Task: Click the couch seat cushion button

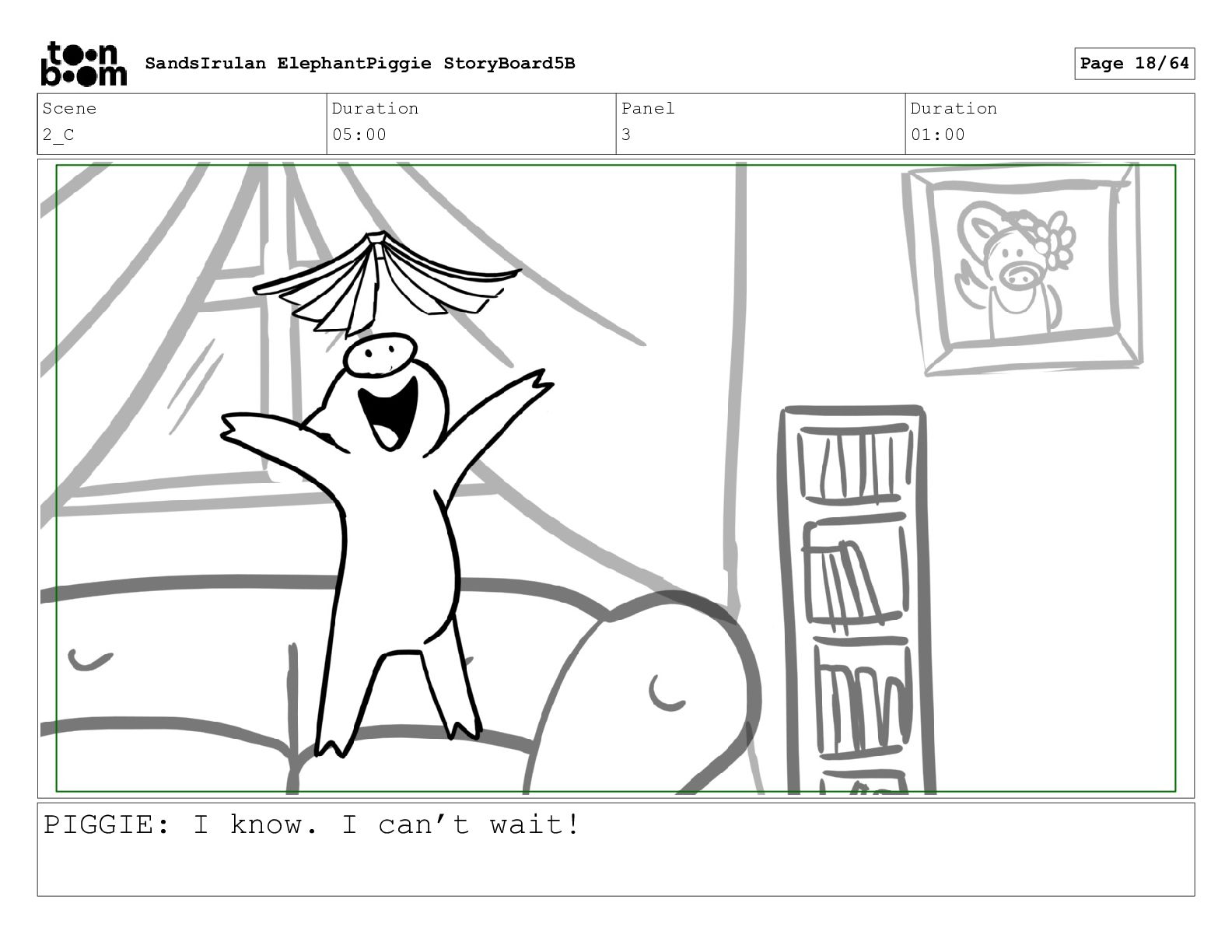Action: (89, 660)
